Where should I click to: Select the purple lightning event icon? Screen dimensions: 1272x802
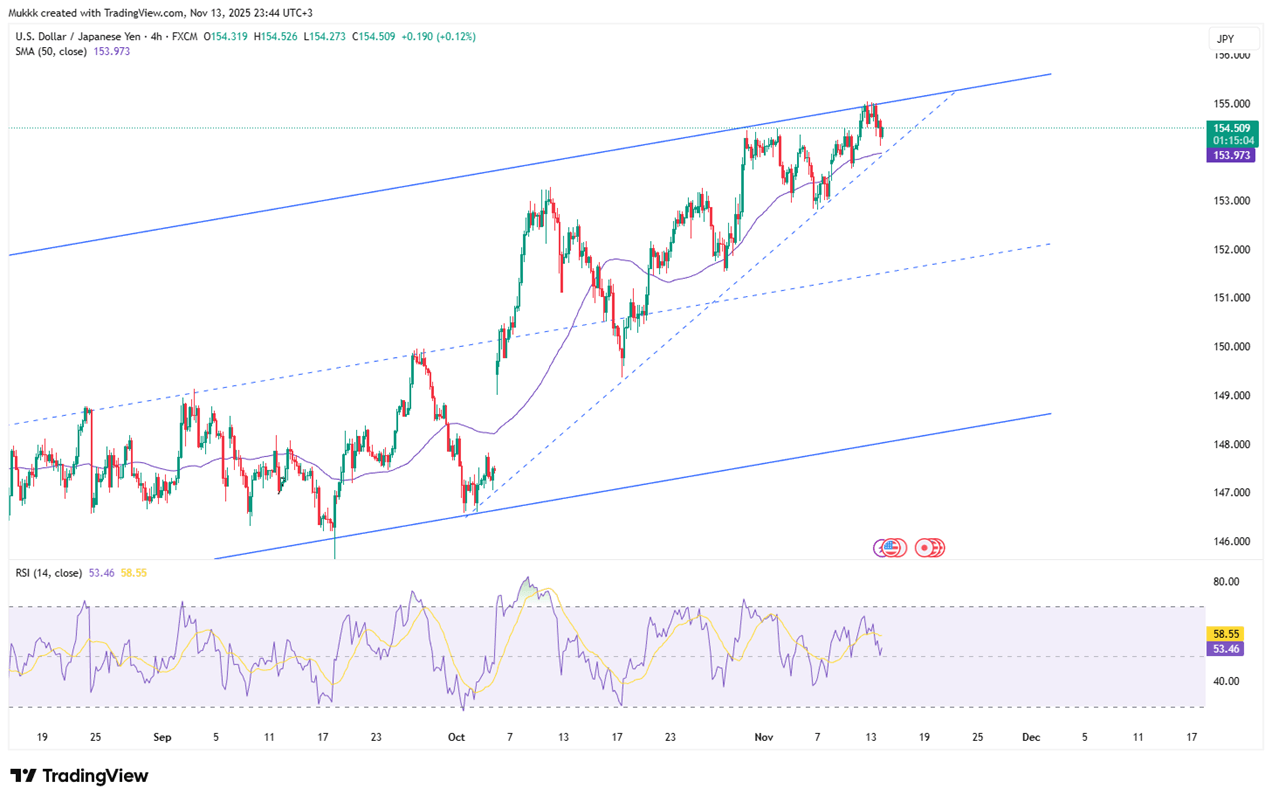tap(882, 547)
